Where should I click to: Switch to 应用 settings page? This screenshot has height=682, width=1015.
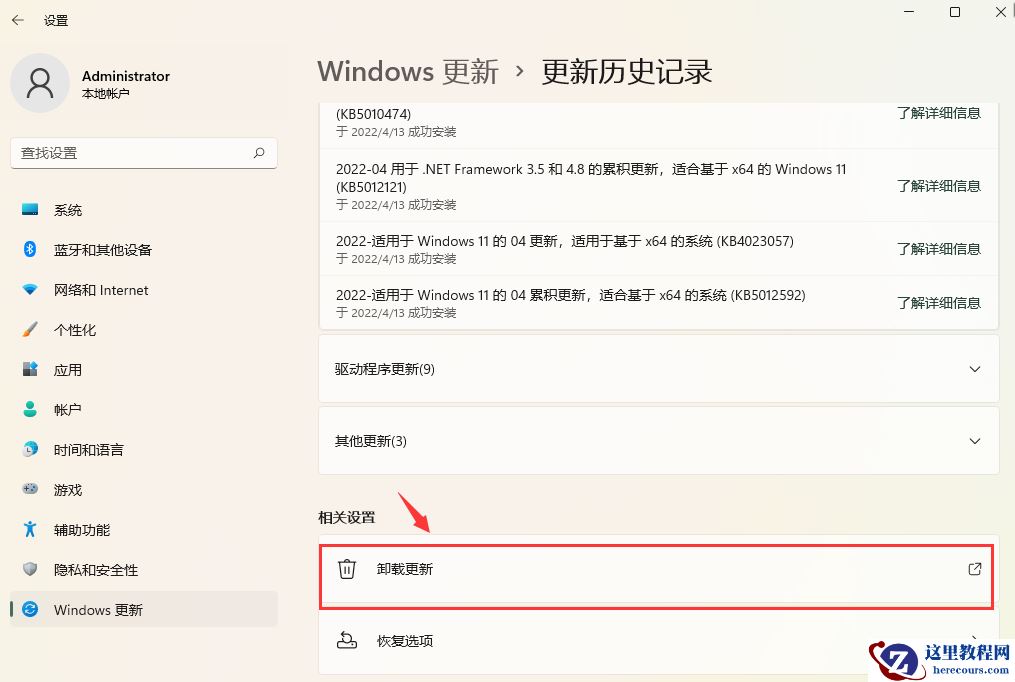pyautogui.click(x=67, y=369)
